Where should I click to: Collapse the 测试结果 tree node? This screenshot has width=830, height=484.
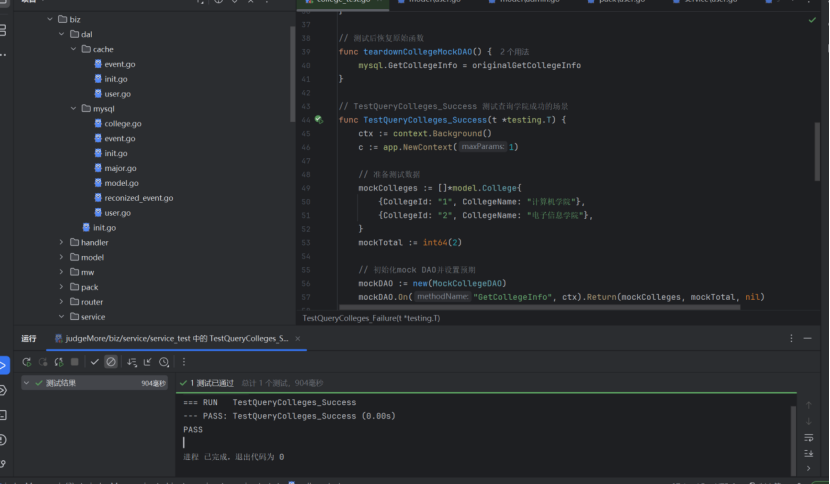point(26,383)
